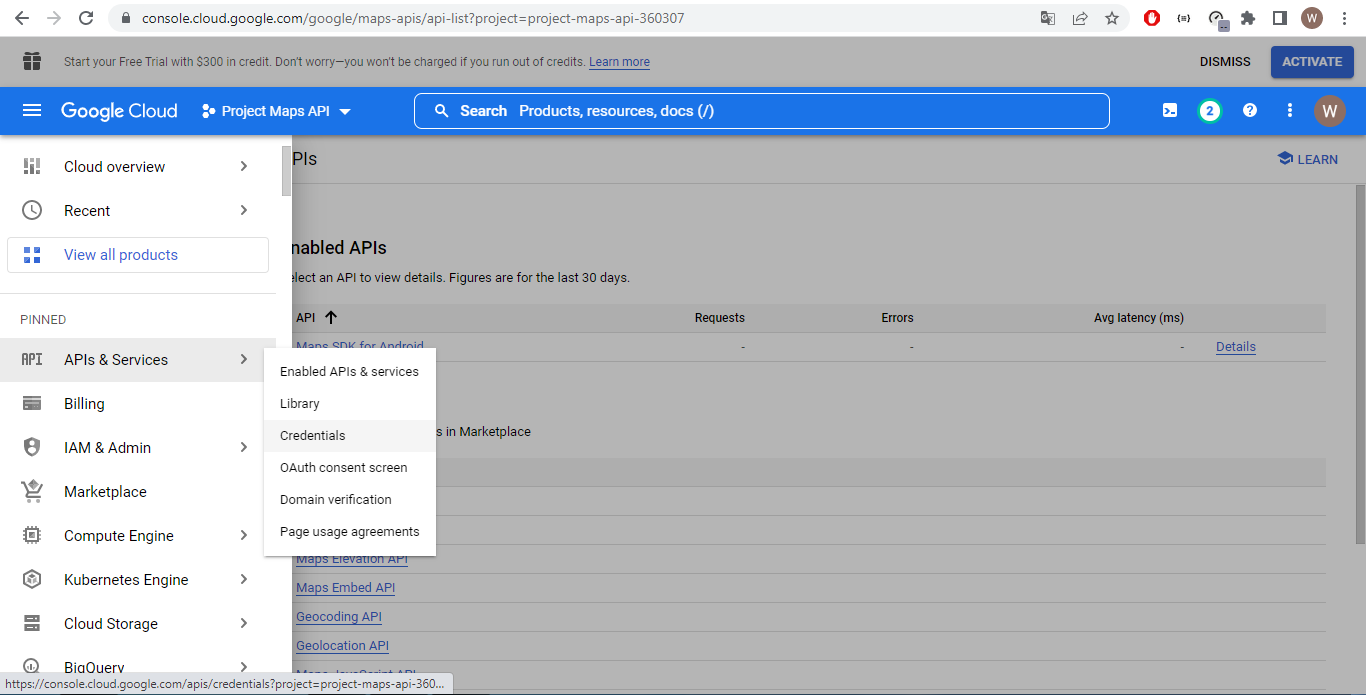
Task: Select Enabled APIs & services submenu item
Action: click(350, 372)
